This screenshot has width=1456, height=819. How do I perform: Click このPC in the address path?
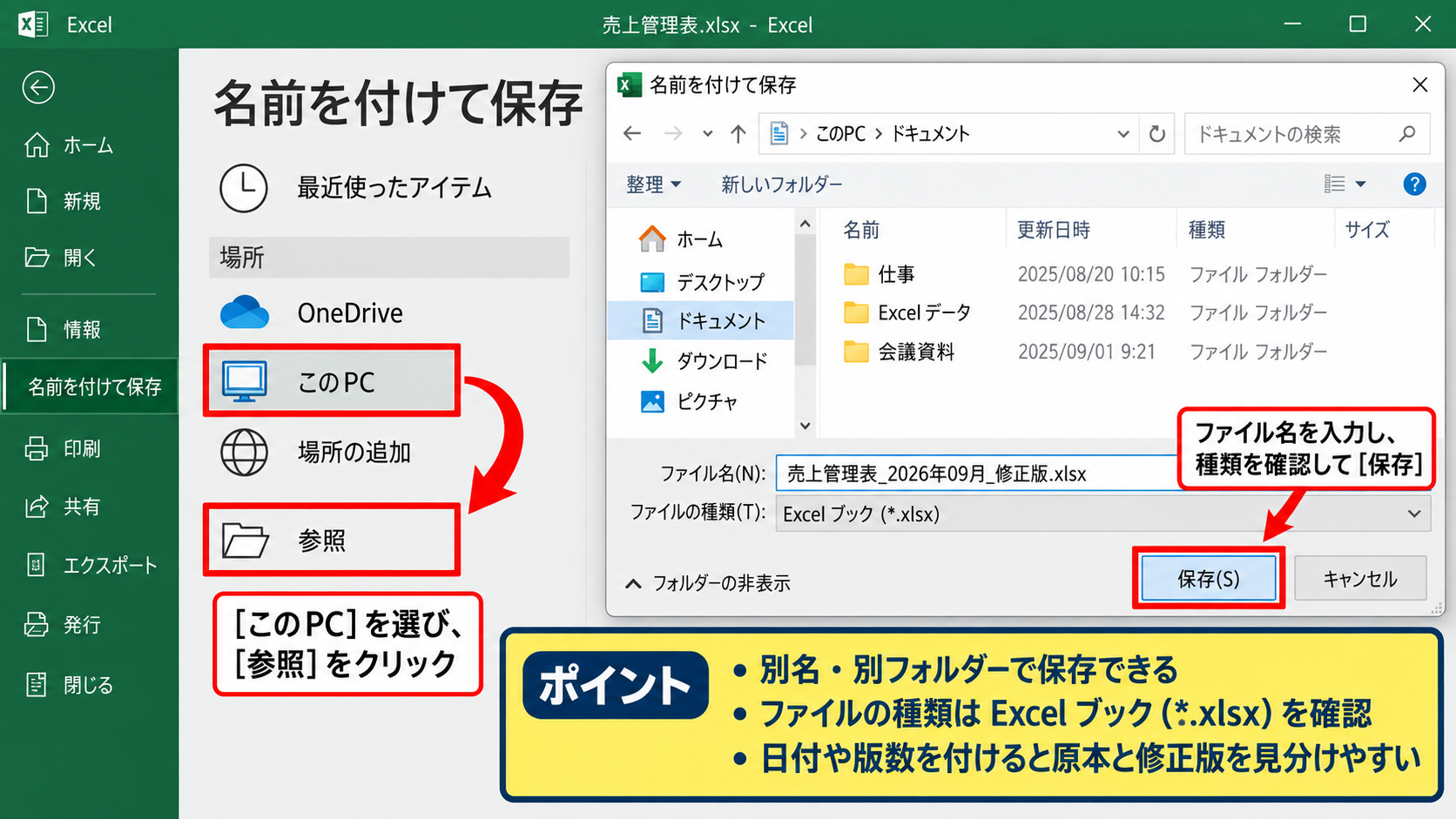(x=840, y=134)
